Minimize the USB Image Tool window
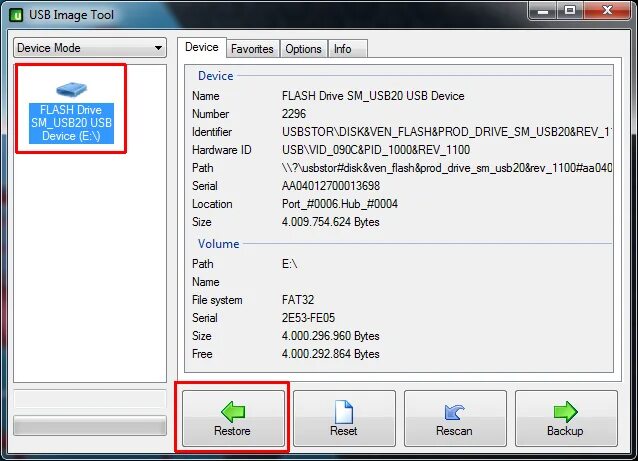 coord(542,11)
